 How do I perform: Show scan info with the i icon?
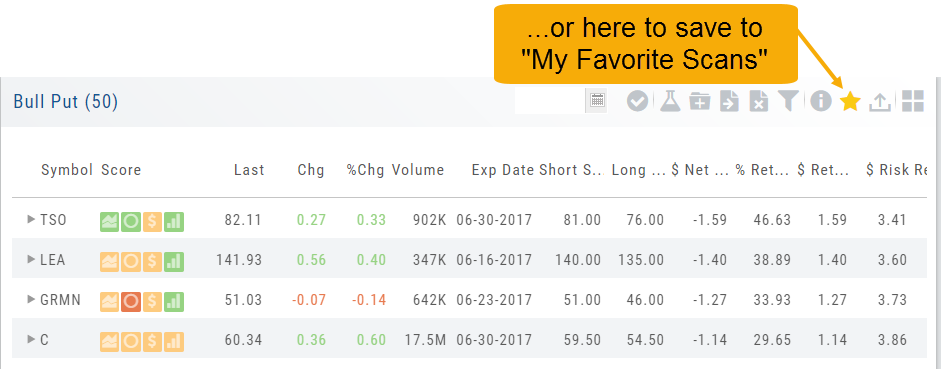(820, 101)
